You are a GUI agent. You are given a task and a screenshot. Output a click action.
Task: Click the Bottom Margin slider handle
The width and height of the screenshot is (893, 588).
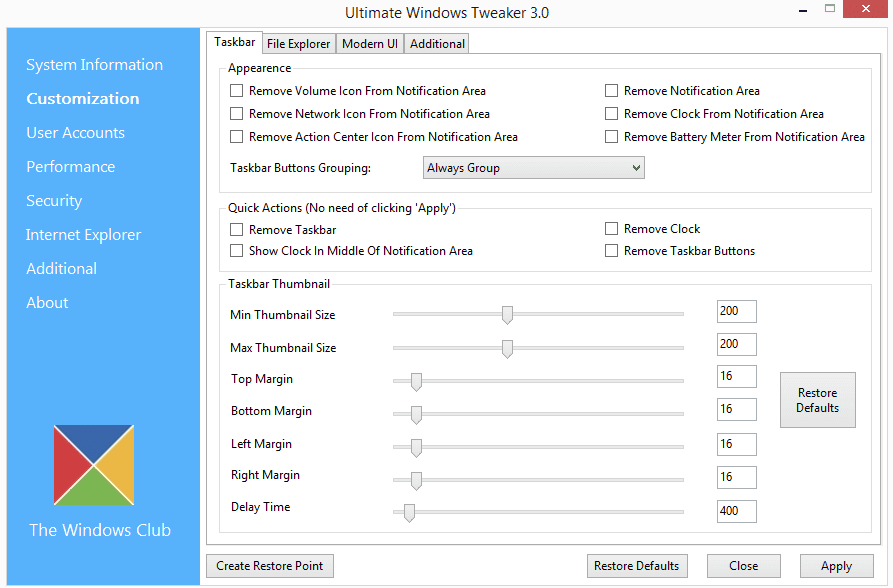pyautogui.click(x=416, y=415)
